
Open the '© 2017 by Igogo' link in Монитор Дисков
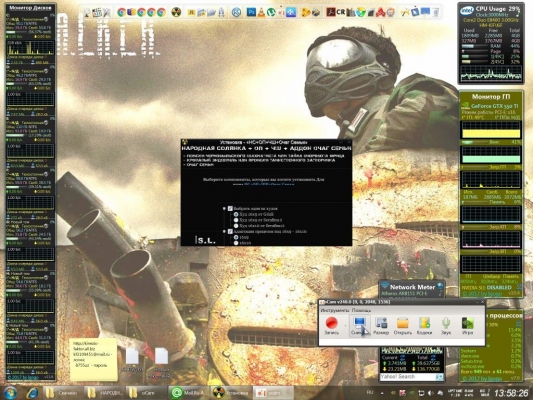click(x=23, y=377)
